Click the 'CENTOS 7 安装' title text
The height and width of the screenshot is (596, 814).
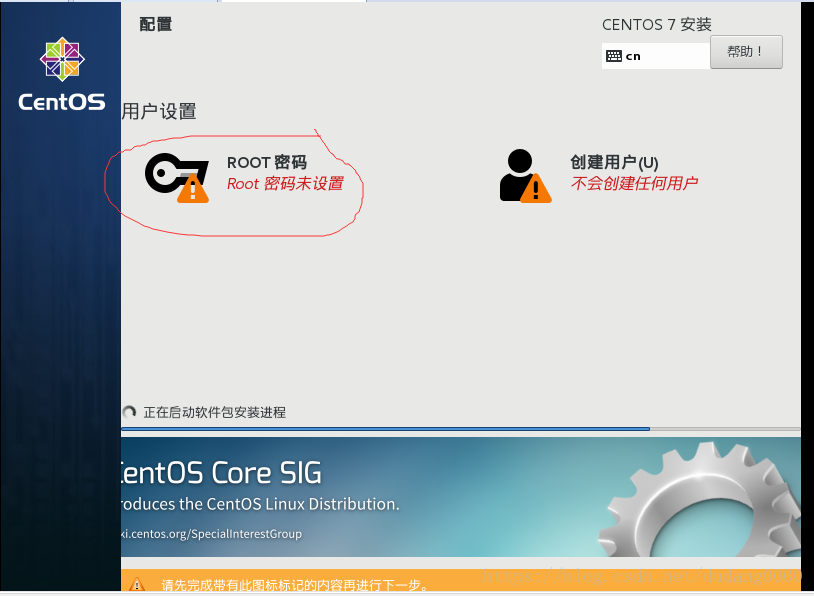point(657,24)
